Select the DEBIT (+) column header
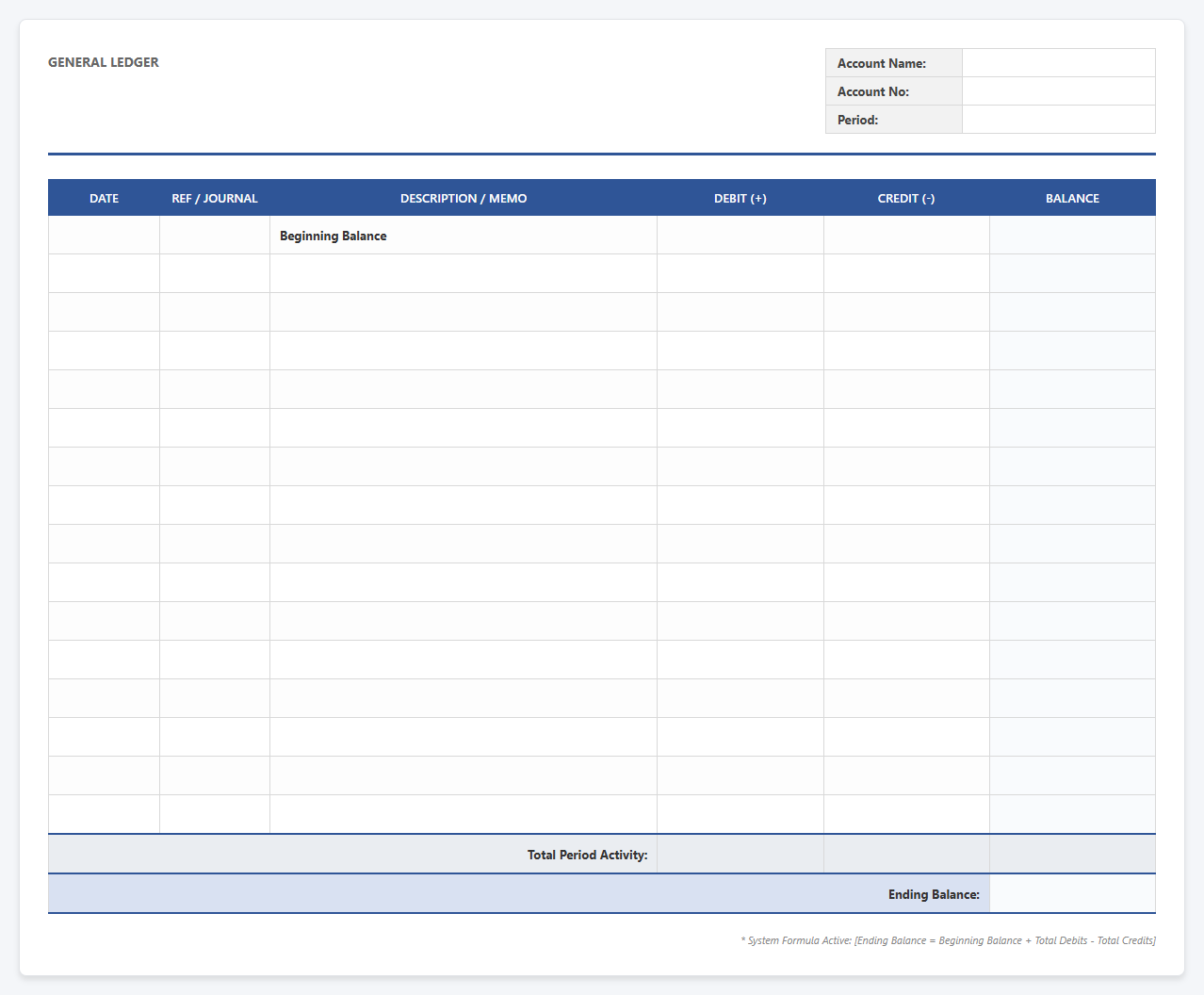1204x995 pixels. [740, 198]
